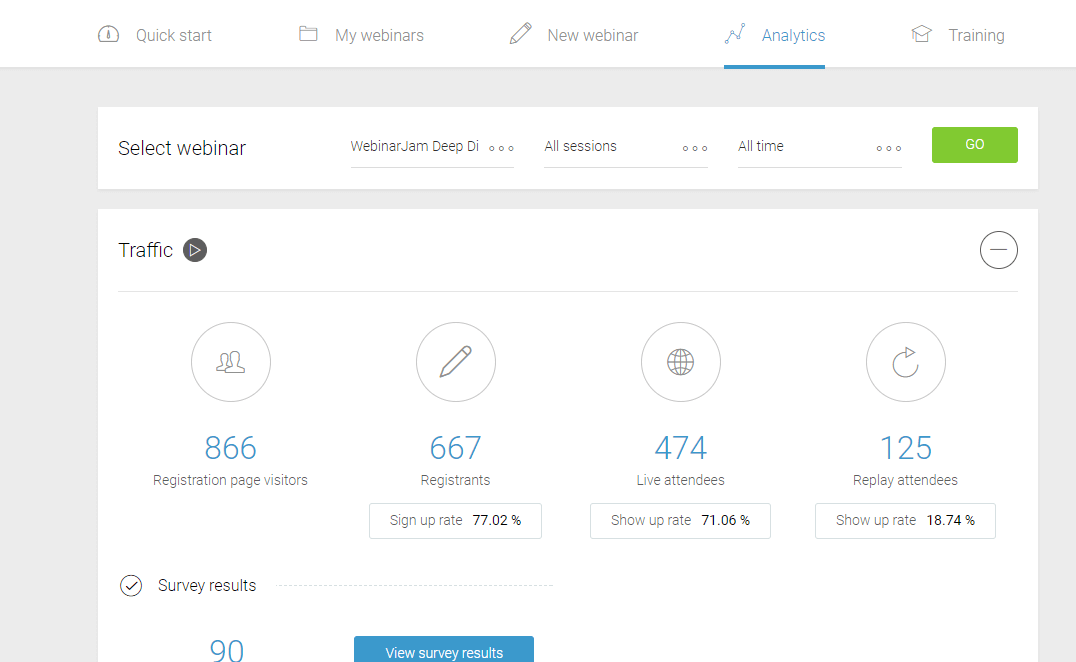Open the All time date range dropdown
This screenshot has height=662, width=1076.
click(x=819, y=147)
